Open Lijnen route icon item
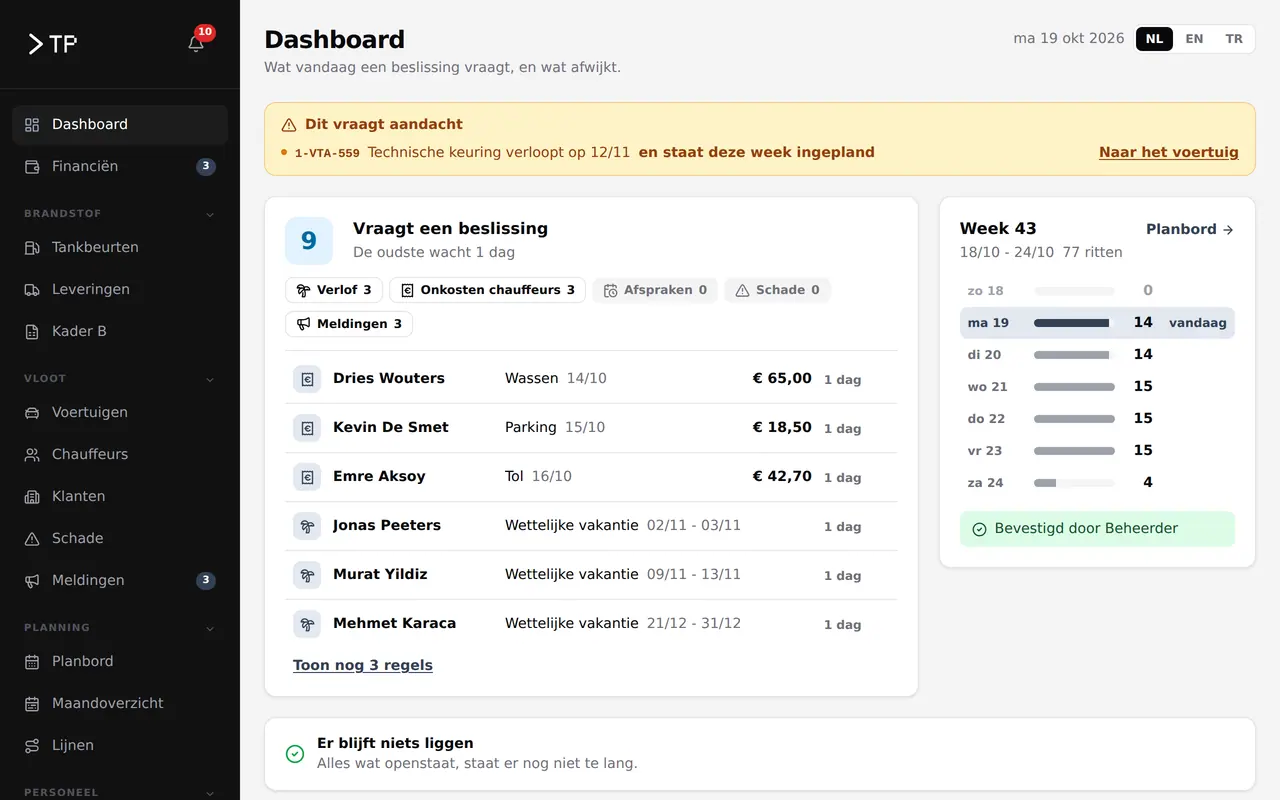The height and width of the screenshot is (800, 1280). pyautogui.click(x=120, y=745)
